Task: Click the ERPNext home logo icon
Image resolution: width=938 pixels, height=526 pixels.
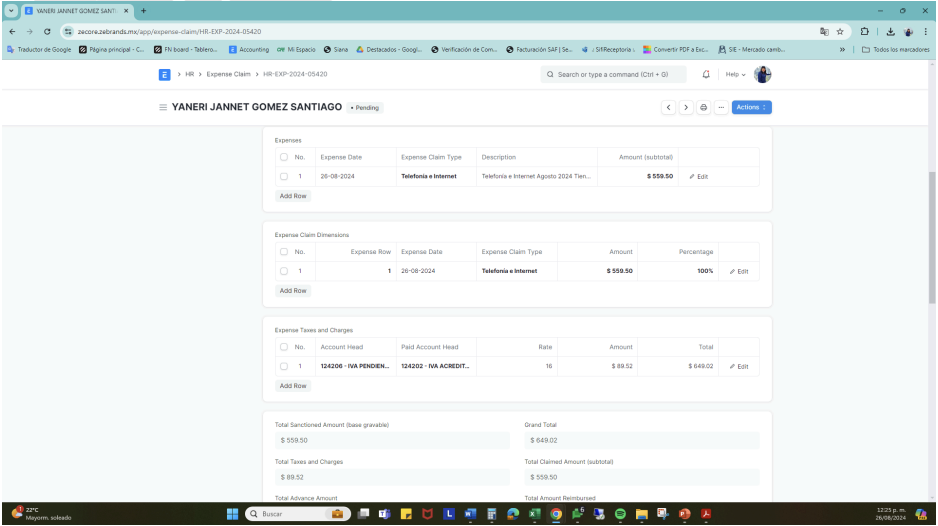Action: (x=164, y=74)
